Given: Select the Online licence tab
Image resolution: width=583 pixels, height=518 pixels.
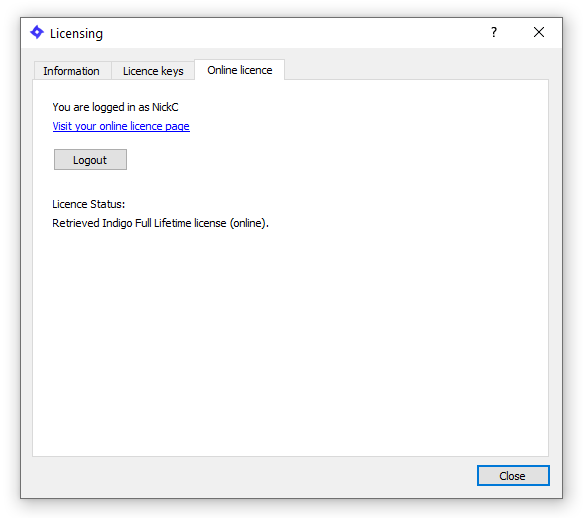Looking at the screenshot, I should coord(239,70).
